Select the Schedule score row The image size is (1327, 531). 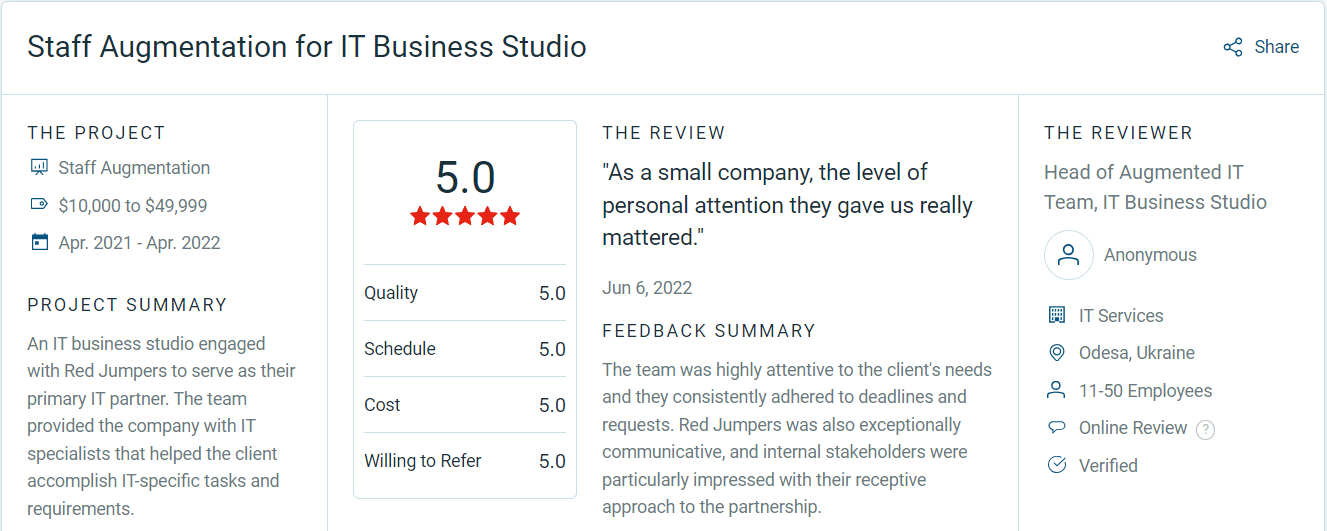coord(465,349)
